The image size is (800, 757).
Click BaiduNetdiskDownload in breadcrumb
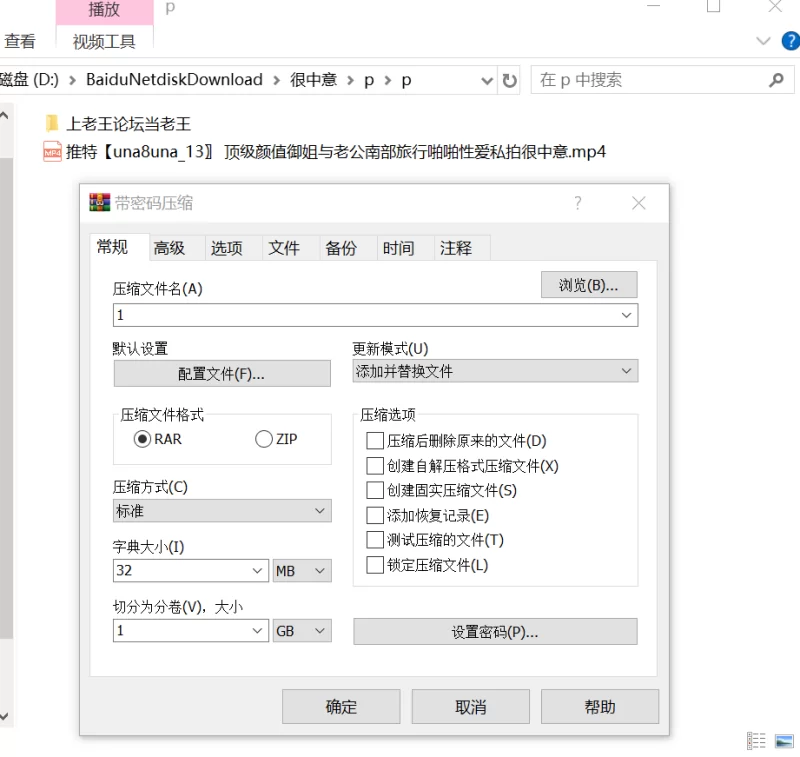[174, 80]
